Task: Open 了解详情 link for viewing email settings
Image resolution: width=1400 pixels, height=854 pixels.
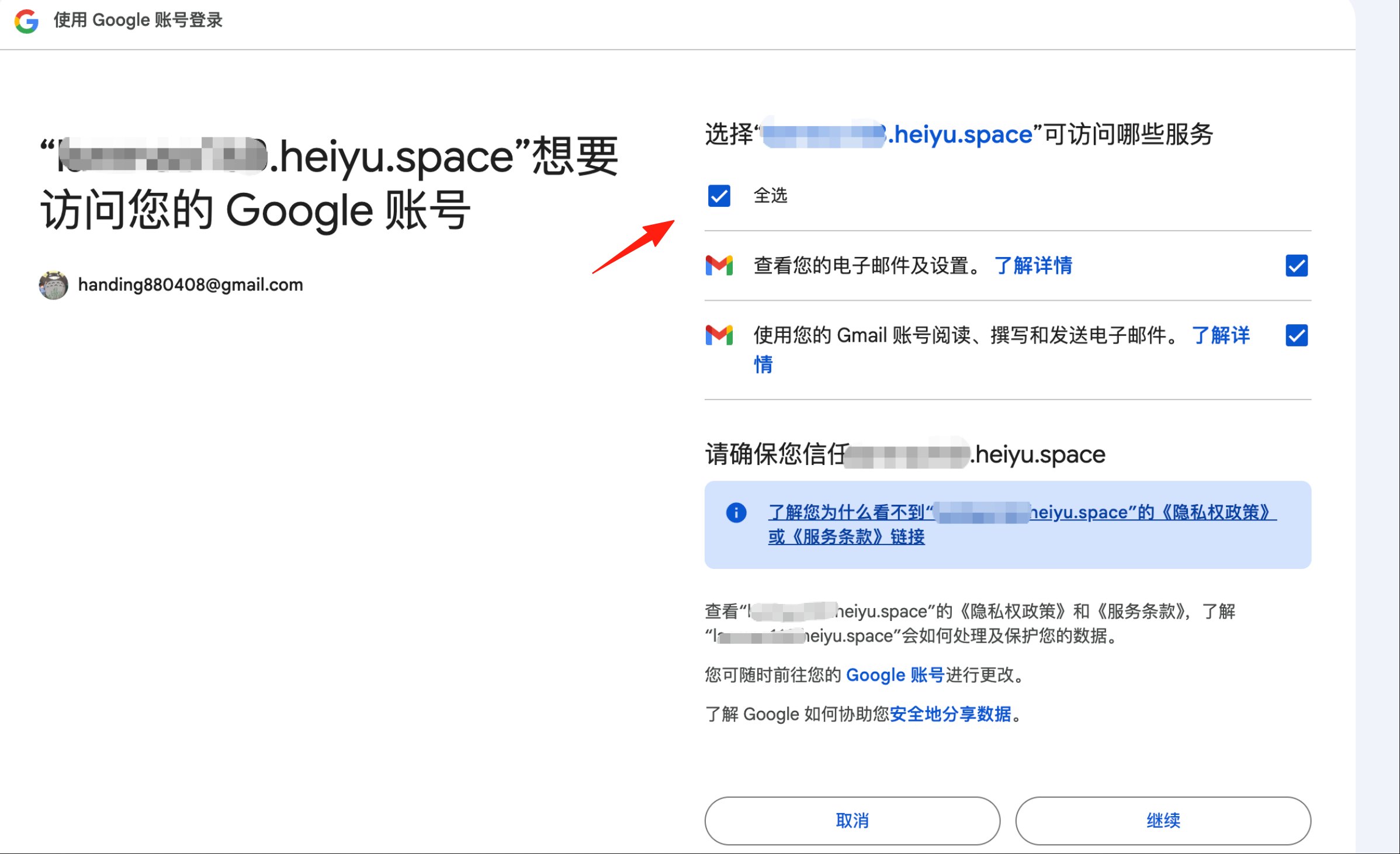Action: (x=1033, y=266)
